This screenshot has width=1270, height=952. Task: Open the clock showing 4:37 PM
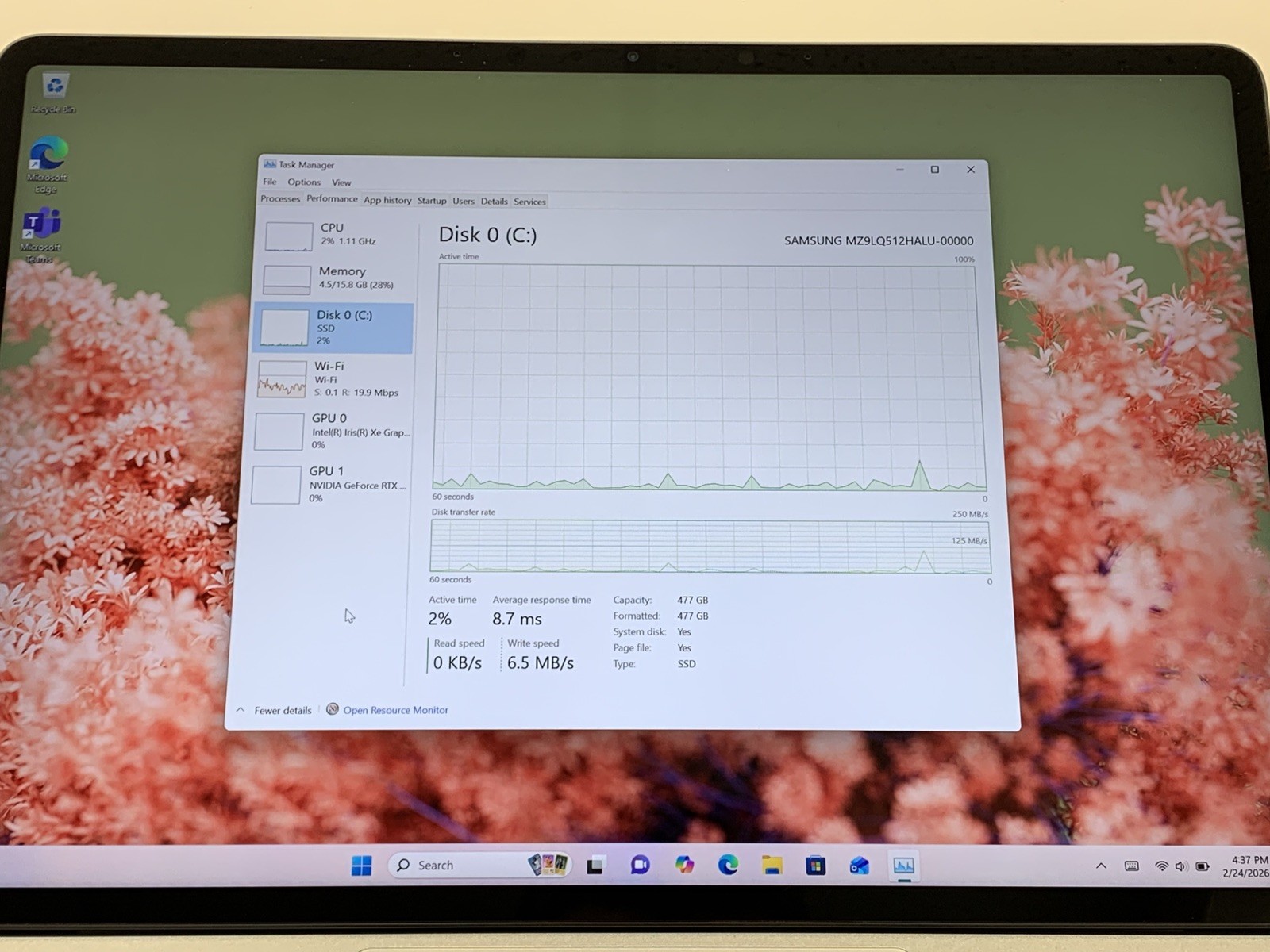1247,866
